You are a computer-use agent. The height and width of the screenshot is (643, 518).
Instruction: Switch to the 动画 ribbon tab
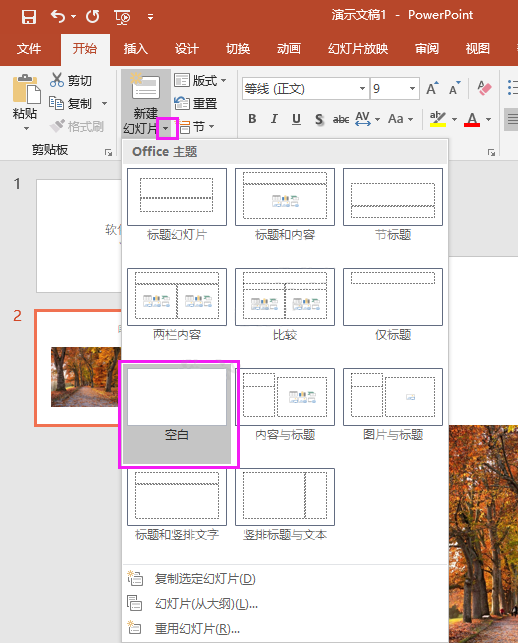[289, 49]
